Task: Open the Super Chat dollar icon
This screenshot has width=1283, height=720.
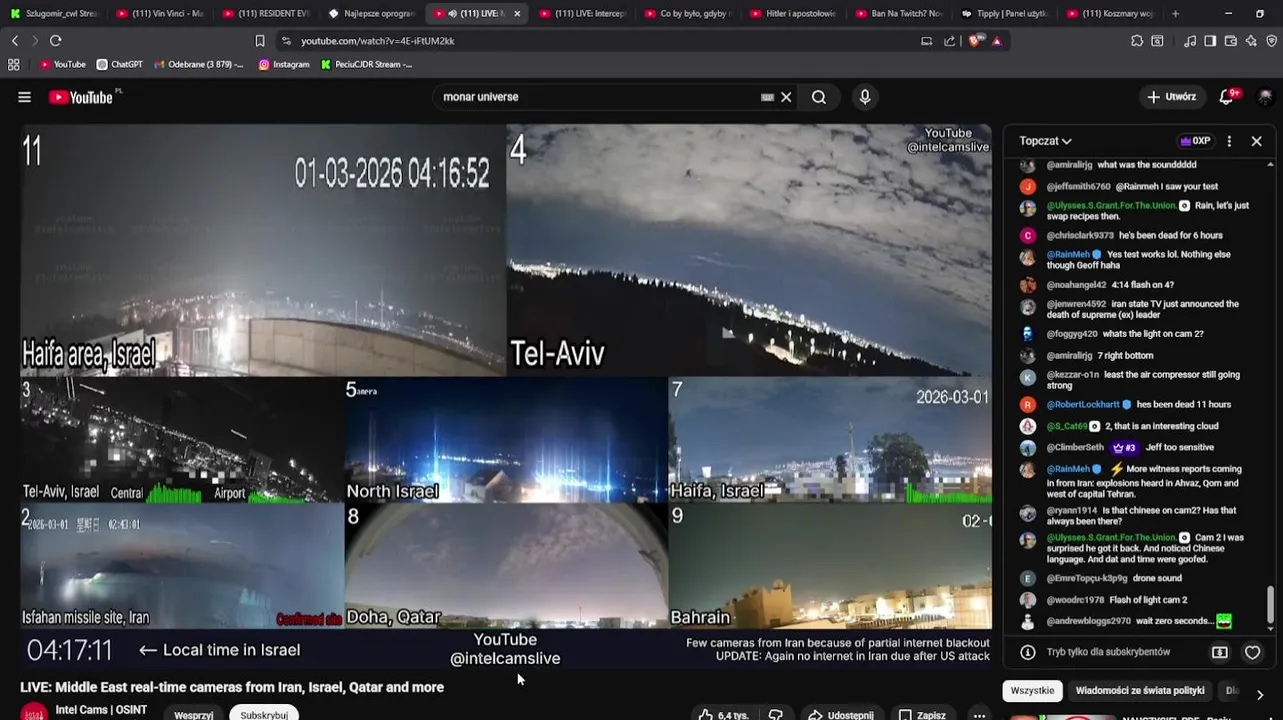Action: (1220, 652)
